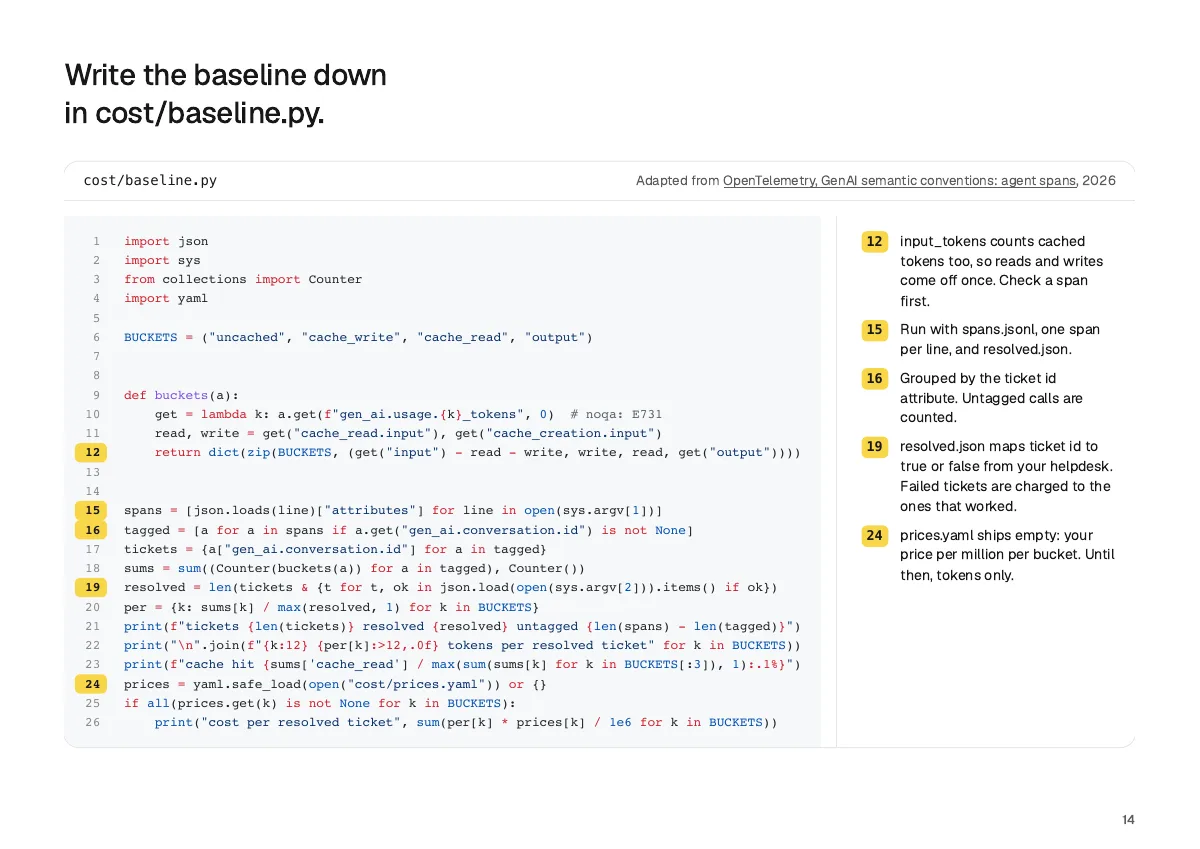The image size is (1200, 849).
Task: Click the cost/baseline.py file name header
Action: (150, 181)
